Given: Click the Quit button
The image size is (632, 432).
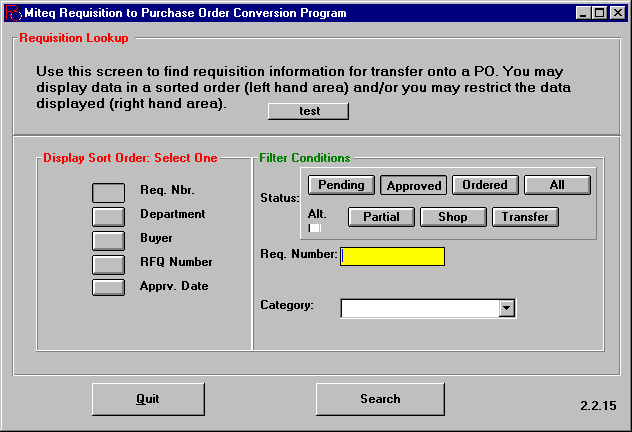Looking at the screenshot, I should point(148,399).
